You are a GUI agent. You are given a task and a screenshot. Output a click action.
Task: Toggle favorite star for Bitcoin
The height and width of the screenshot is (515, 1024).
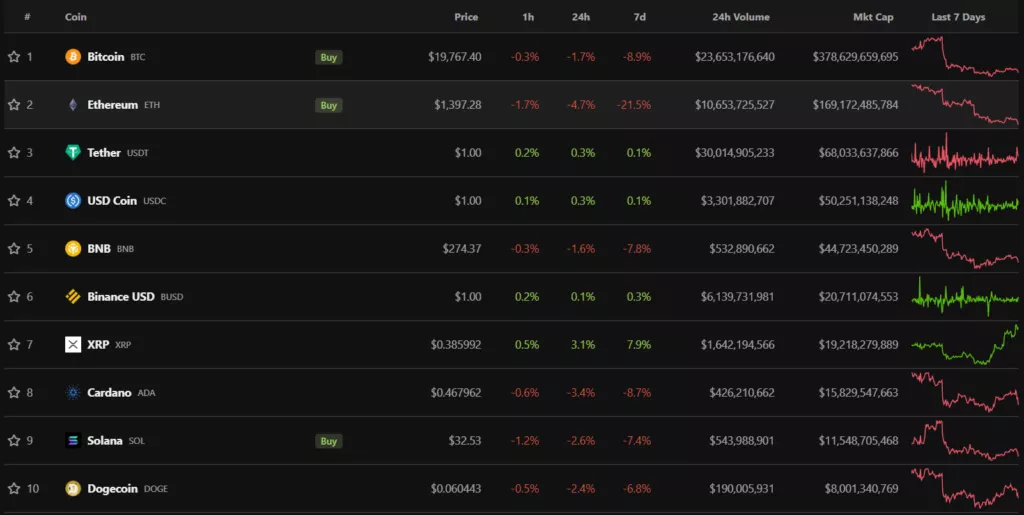(x=14, y=57)
